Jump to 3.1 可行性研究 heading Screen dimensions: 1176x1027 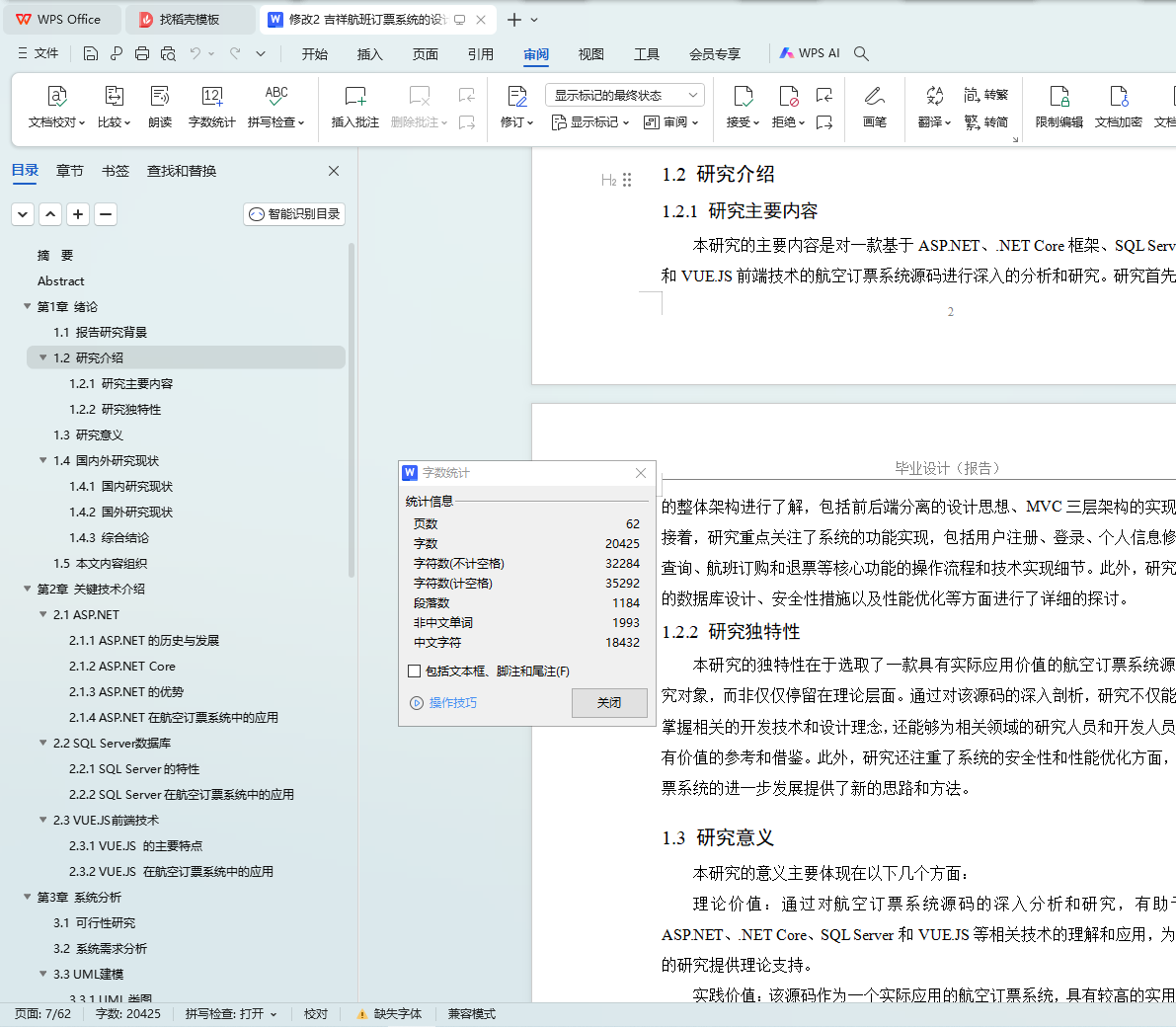(x=95, y=922)
